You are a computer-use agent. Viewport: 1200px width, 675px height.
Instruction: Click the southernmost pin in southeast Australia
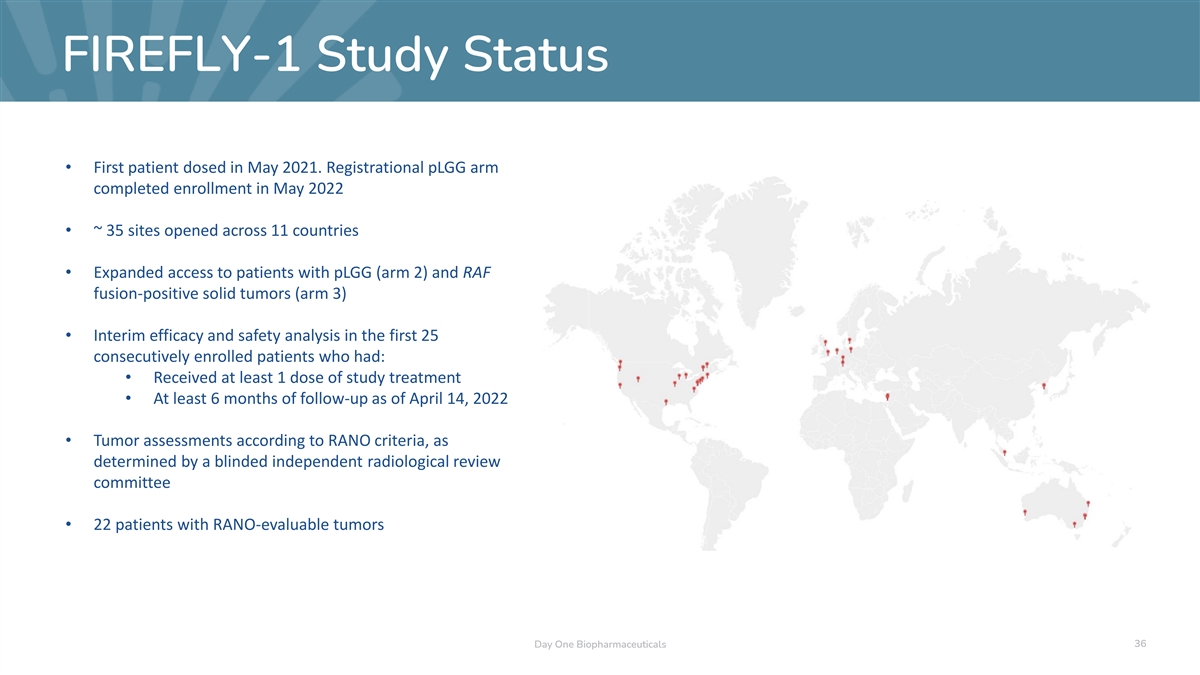click(1074, 524)
